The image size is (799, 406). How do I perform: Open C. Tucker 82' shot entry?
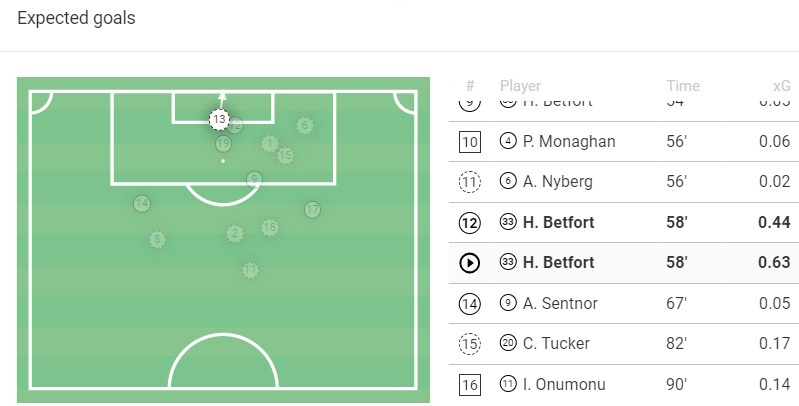click(x=620, y=344)
